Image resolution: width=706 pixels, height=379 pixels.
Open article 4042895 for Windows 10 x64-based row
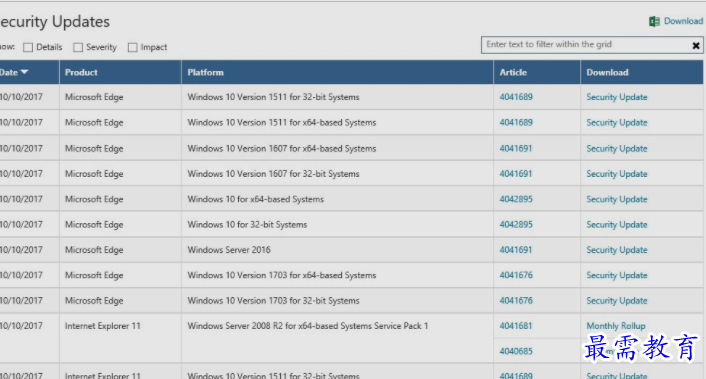516,199
